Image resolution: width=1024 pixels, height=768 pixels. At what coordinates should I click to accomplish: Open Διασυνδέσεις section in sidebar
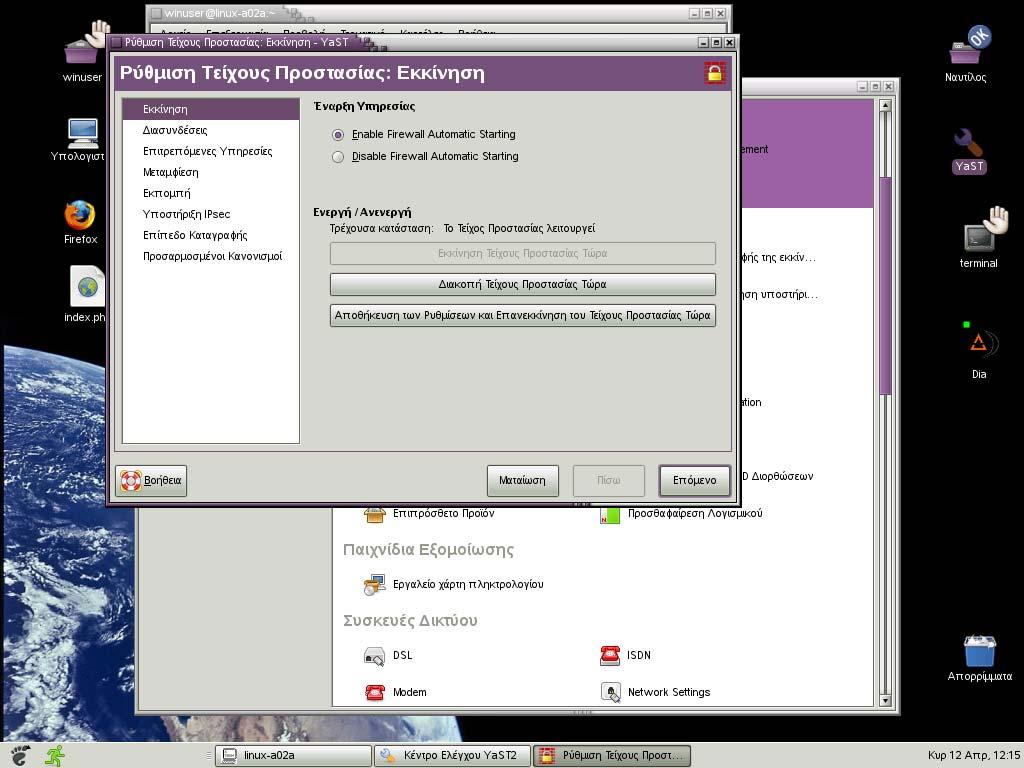click(x=210, y=130)
